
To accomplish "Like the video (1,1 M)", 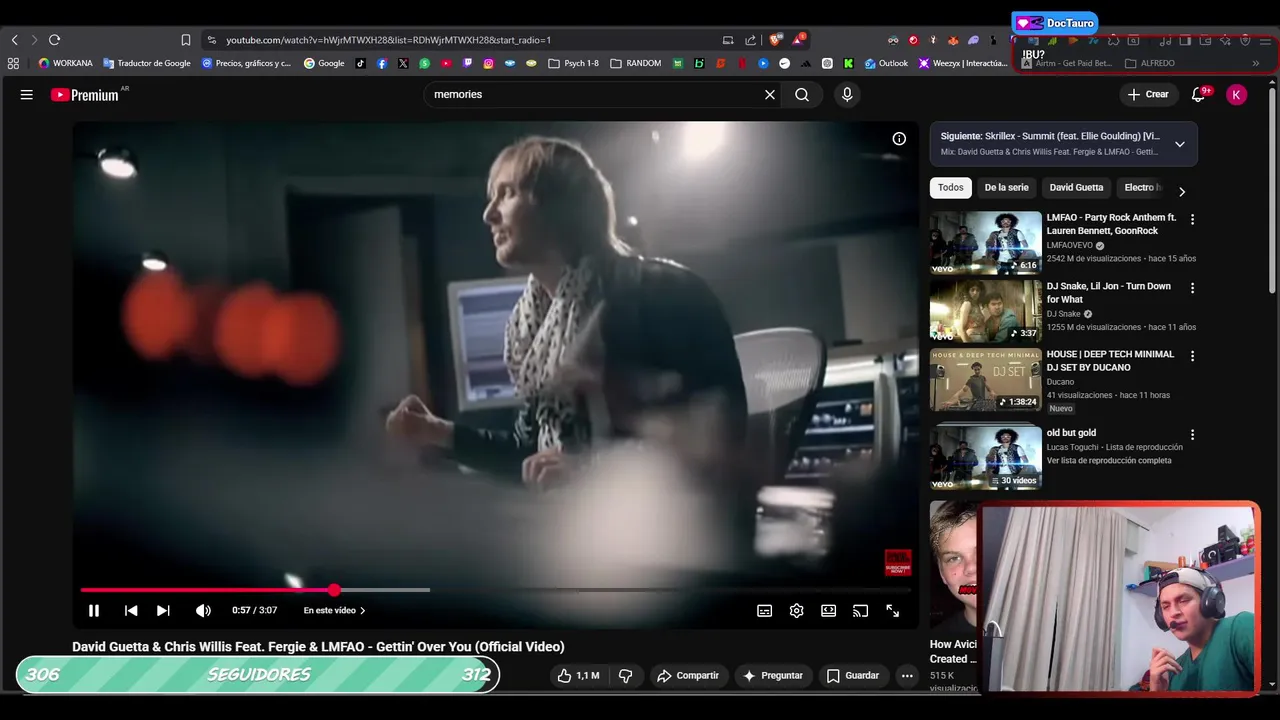I will click(579, 676).
